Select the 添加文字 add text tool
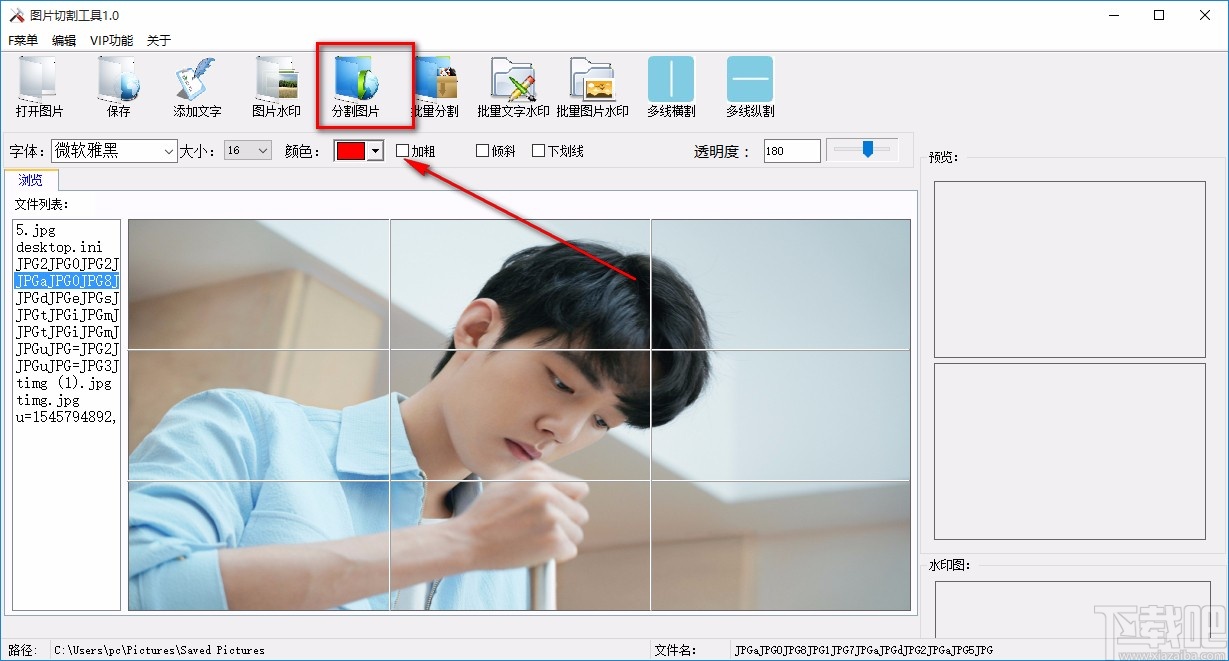 click(x=197, y=87)
